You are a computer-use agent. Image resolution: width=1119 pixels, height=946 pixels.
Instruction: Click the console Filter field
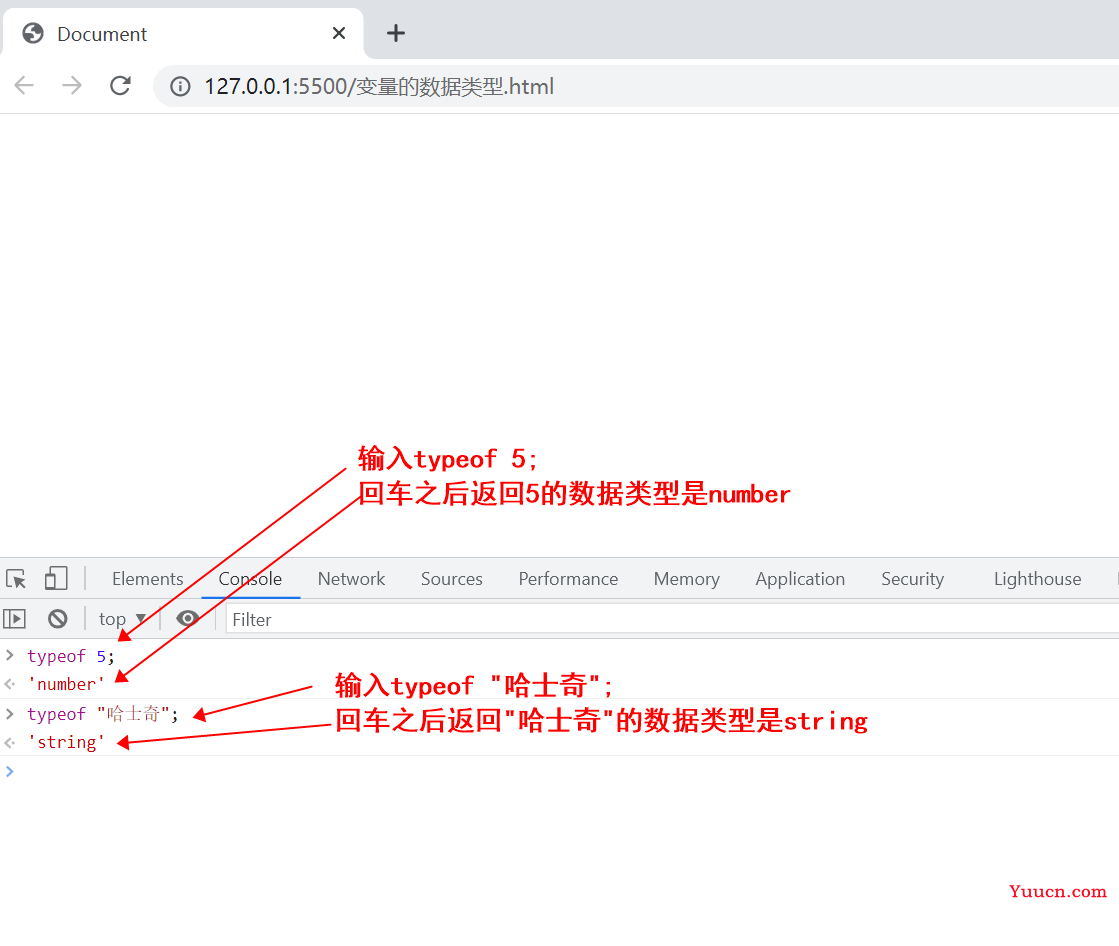click(672, 619)
